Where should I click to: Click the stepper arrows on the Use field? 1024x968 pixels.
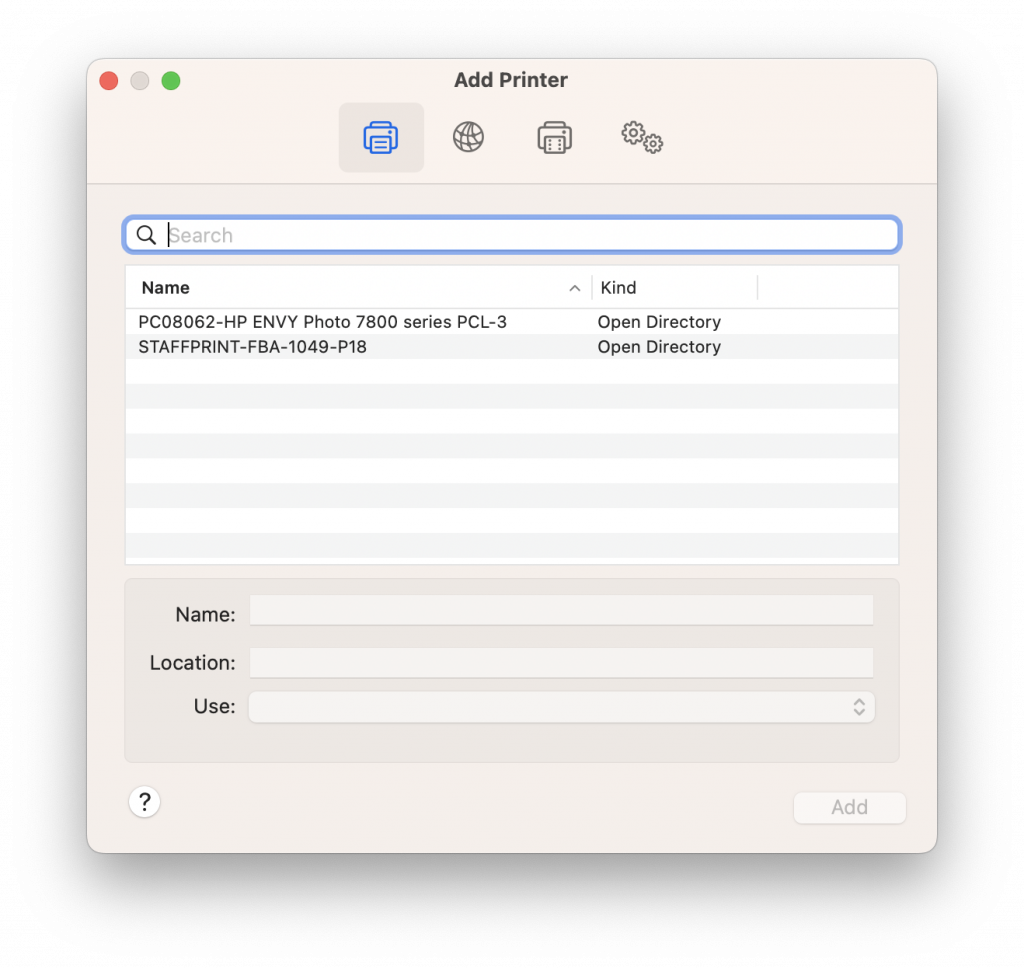point(858,706)
